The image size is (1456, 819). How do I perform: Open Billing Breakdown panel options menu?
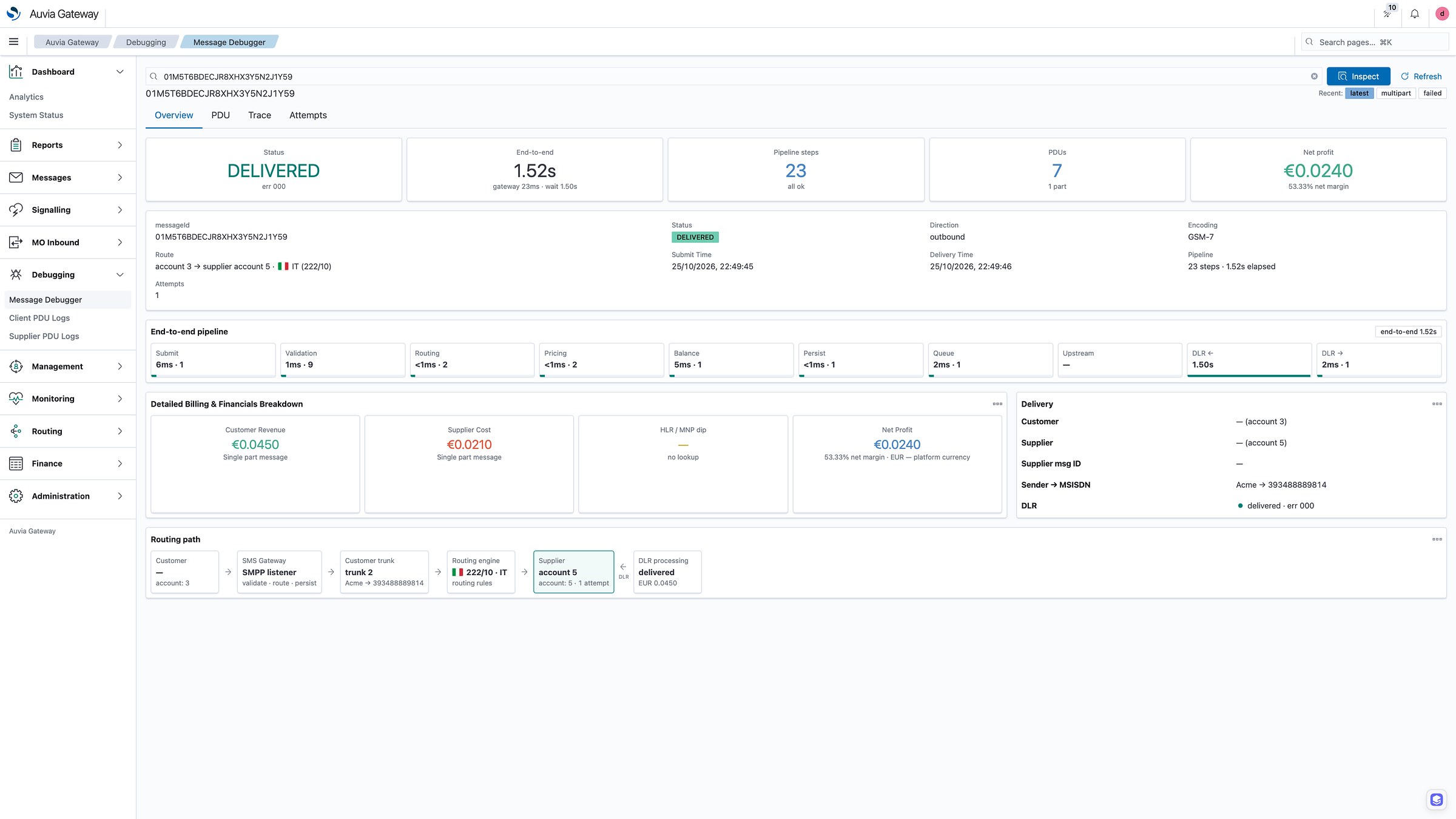[997, 404]
